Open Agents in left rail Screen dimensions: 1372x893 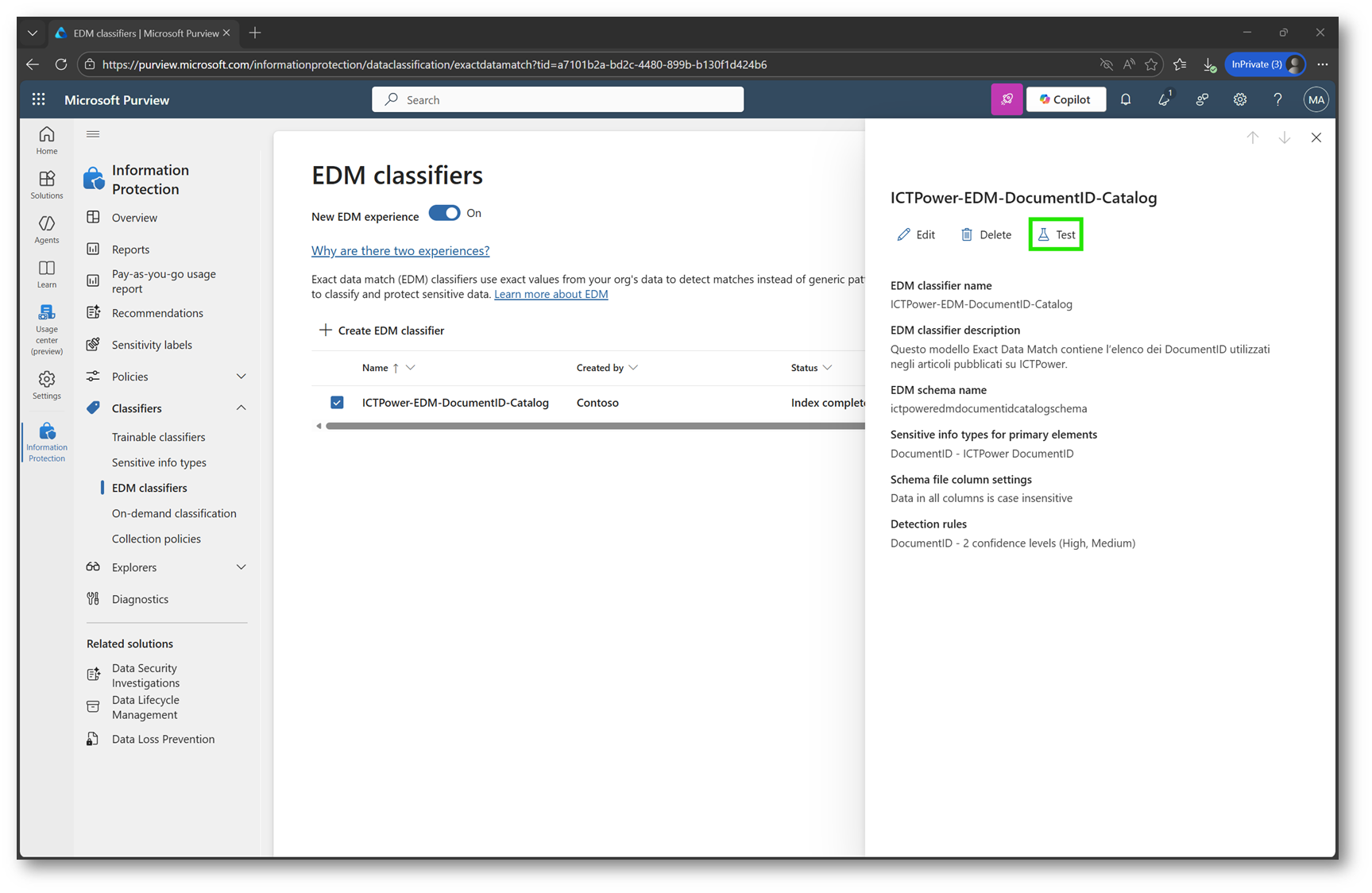click(47, 229)
